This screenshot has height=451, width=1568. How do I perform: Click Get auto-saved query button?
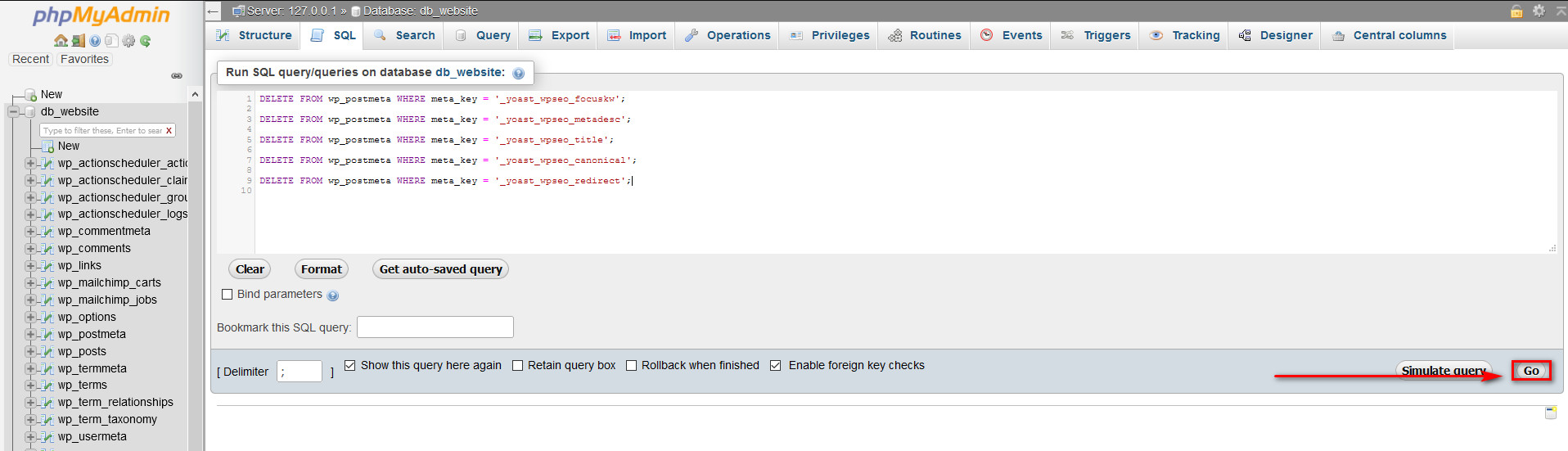point(440,269)
